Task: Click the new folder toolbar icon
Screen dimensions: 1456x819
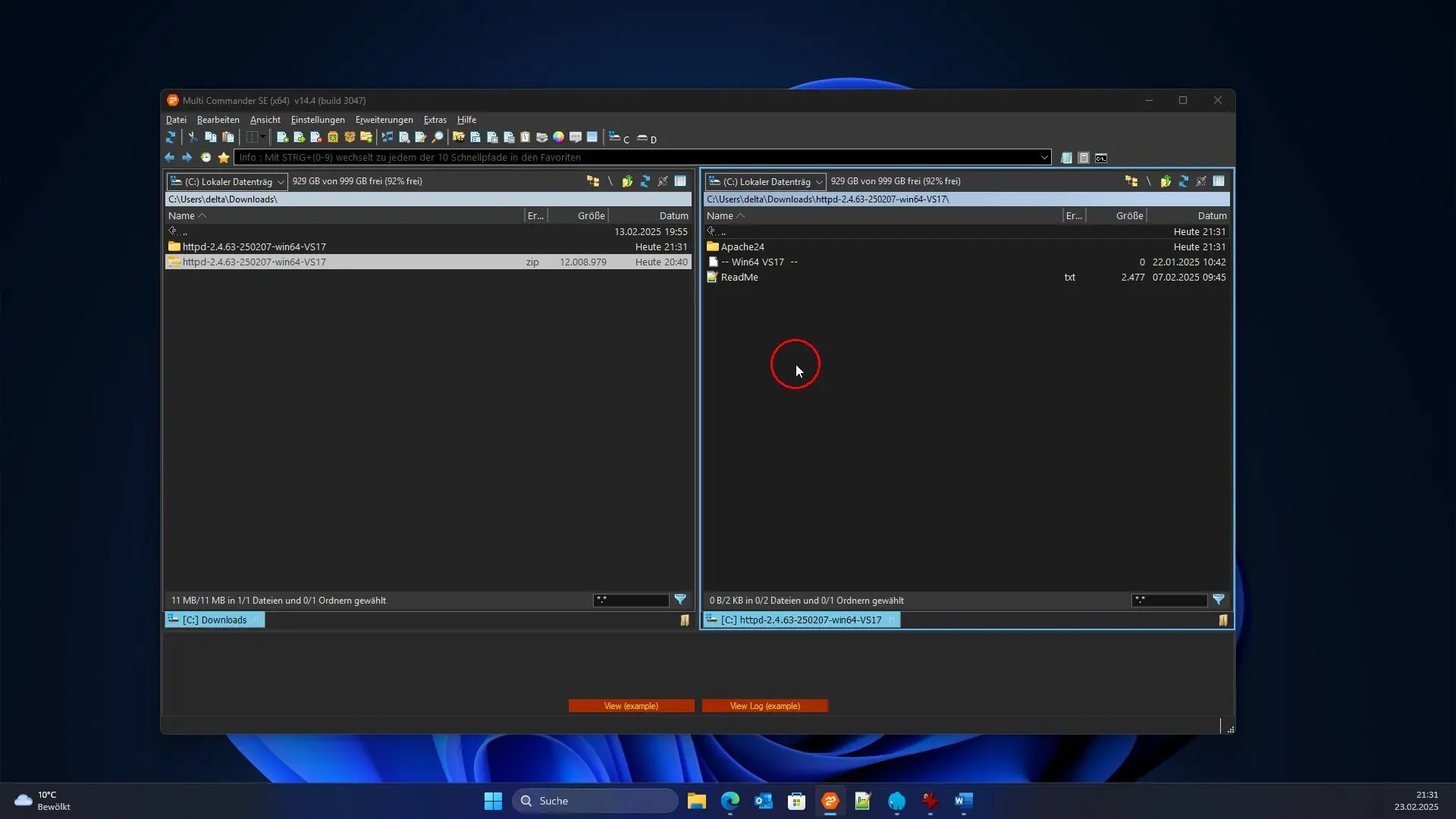Action: point(366,137)
